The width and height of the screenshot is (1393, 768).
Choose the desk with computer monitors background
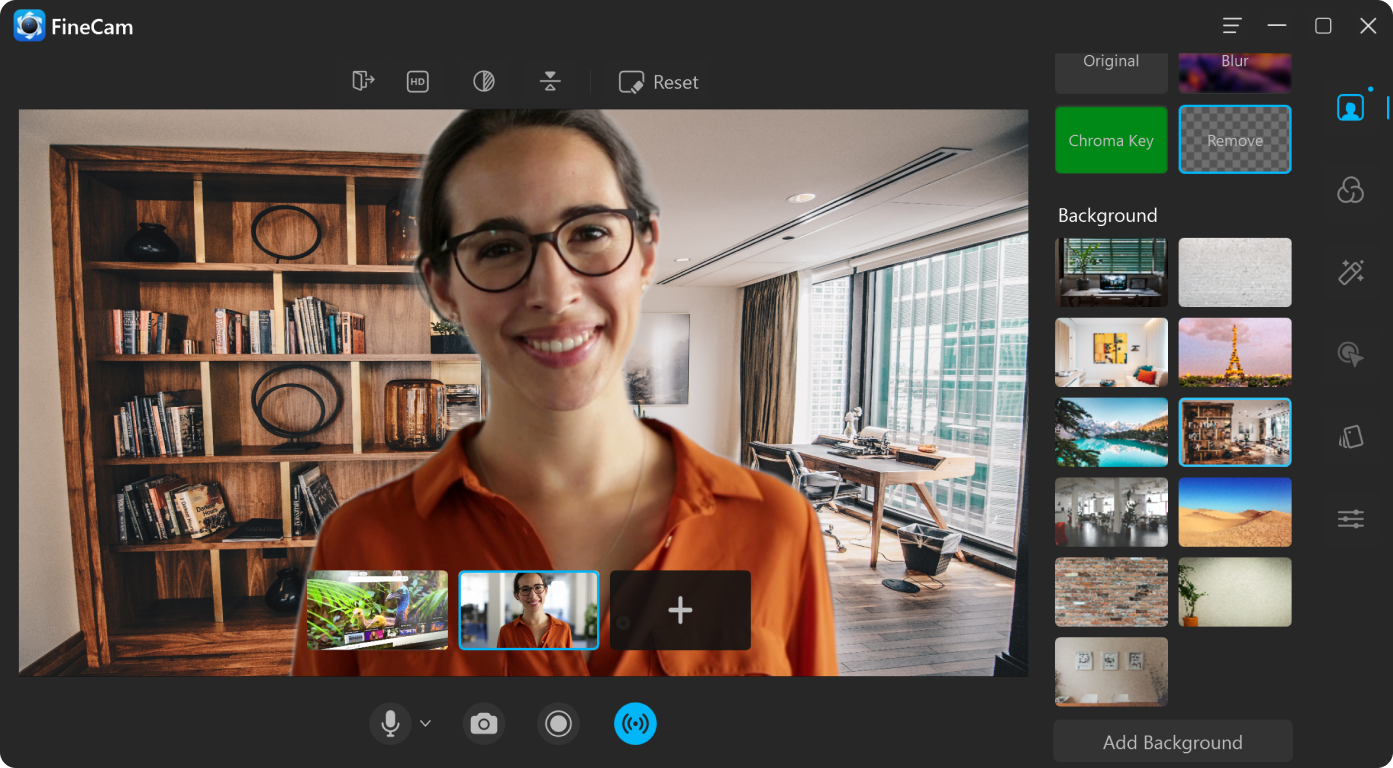[1111, 272]
